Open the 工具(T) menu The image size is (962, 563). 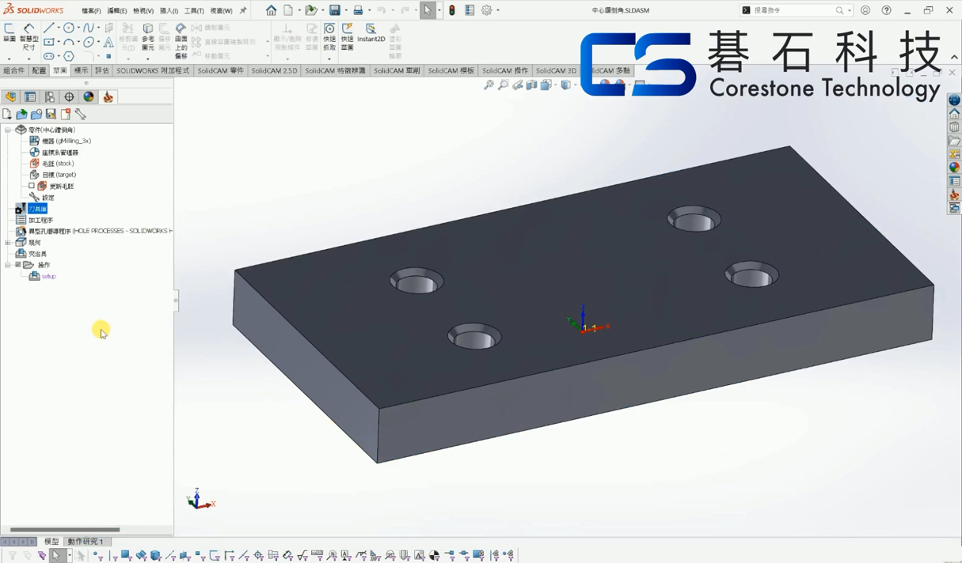point(193,11)
